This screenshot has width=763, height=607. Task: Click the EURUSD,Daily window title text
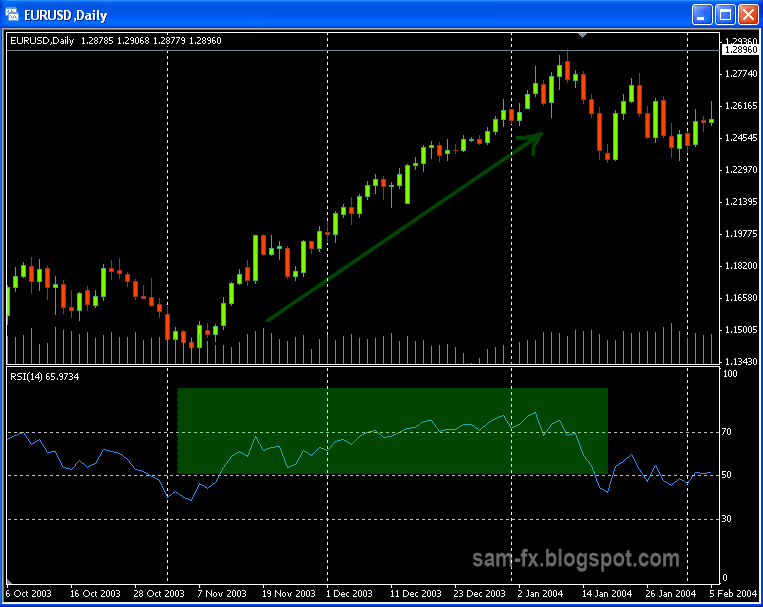click(x=66, y=15)
